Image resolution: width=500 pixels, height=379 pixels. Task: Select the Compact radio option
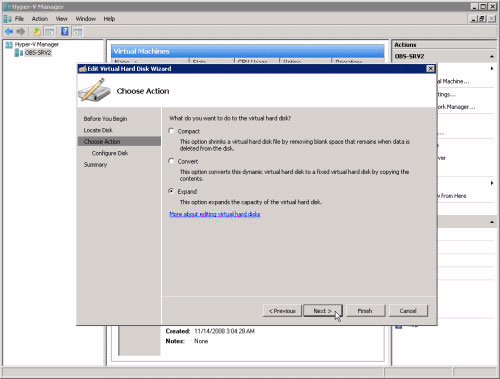click(x=171, y=131)
